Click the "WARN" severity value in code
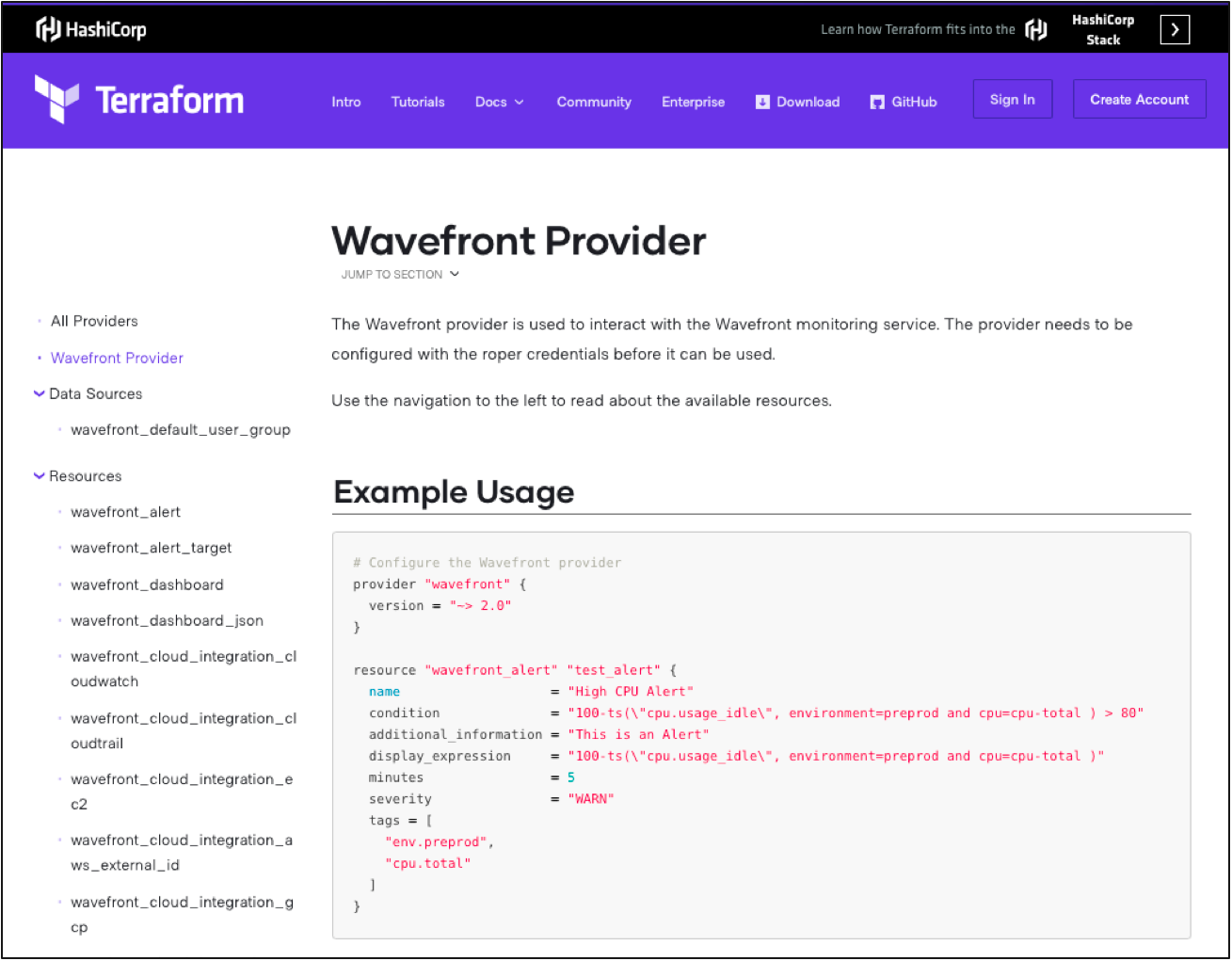Image resolution: width=1232 pixels, height=961 pixels. click(x=590, y=799)
